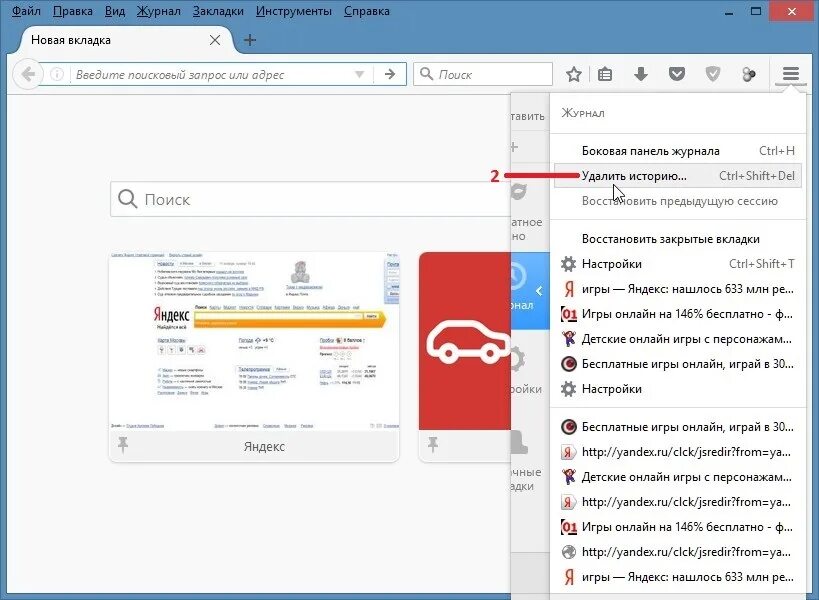819x600 pixels.
Task: Open the Правка menu
Action: (73, 11)
